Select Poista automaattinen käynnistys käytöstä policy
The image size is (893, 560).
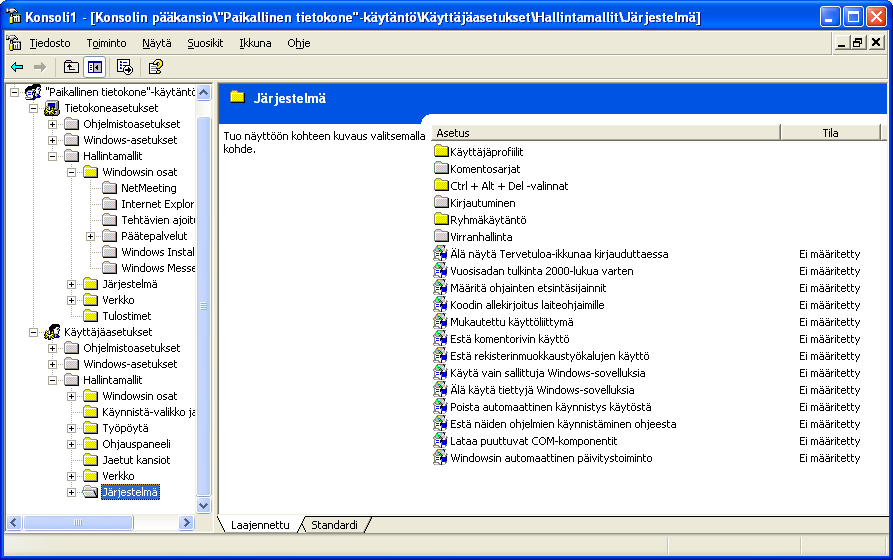pyautogui.click(x=551, y=407)
